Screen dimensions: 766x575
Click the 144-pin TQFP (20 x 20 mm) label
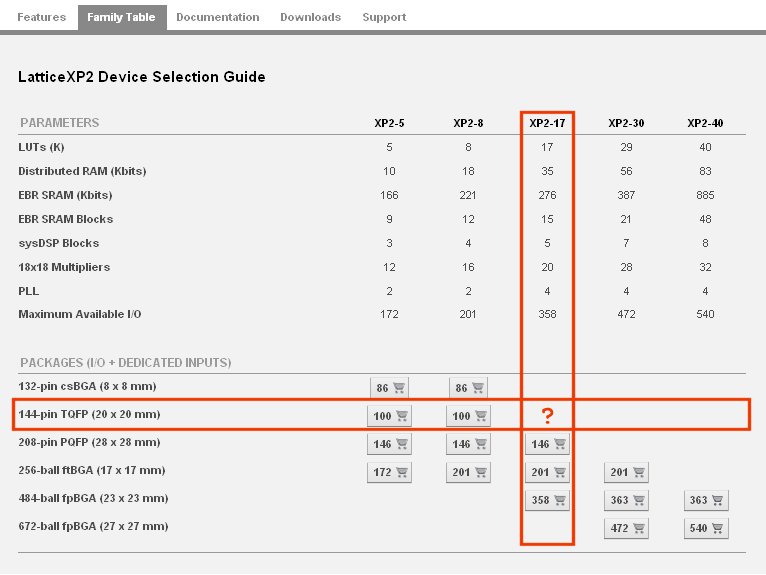pyautogui.click(x=89, y=414)
